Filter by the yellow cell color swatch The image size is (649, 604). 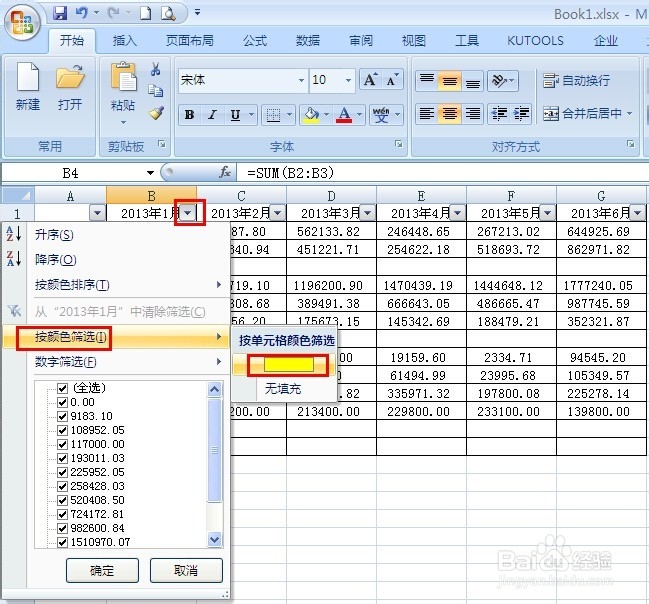(x=288, y=365)
